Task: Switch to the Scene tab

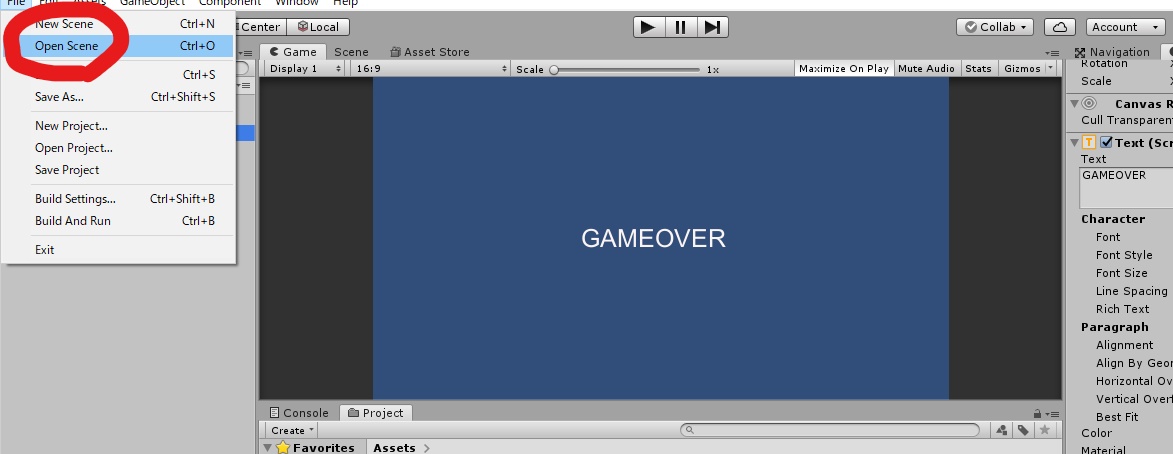Action: (351, 52)
